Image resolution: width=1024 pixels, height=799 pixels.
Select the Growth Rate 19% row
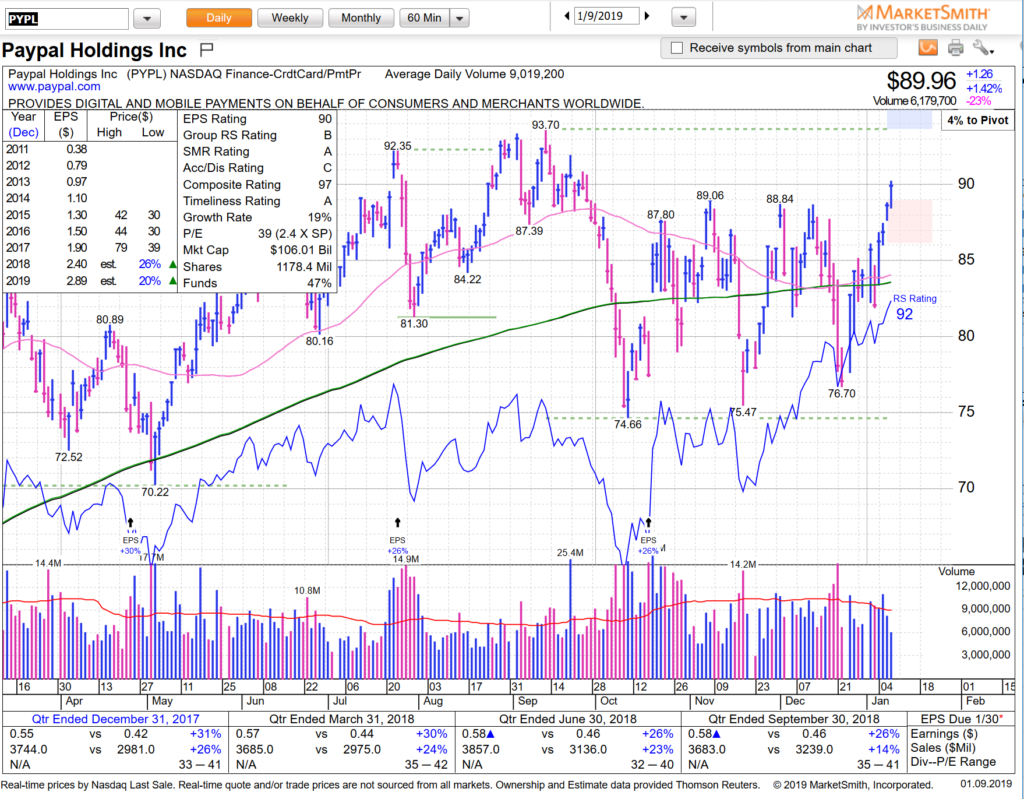[257, 218]
